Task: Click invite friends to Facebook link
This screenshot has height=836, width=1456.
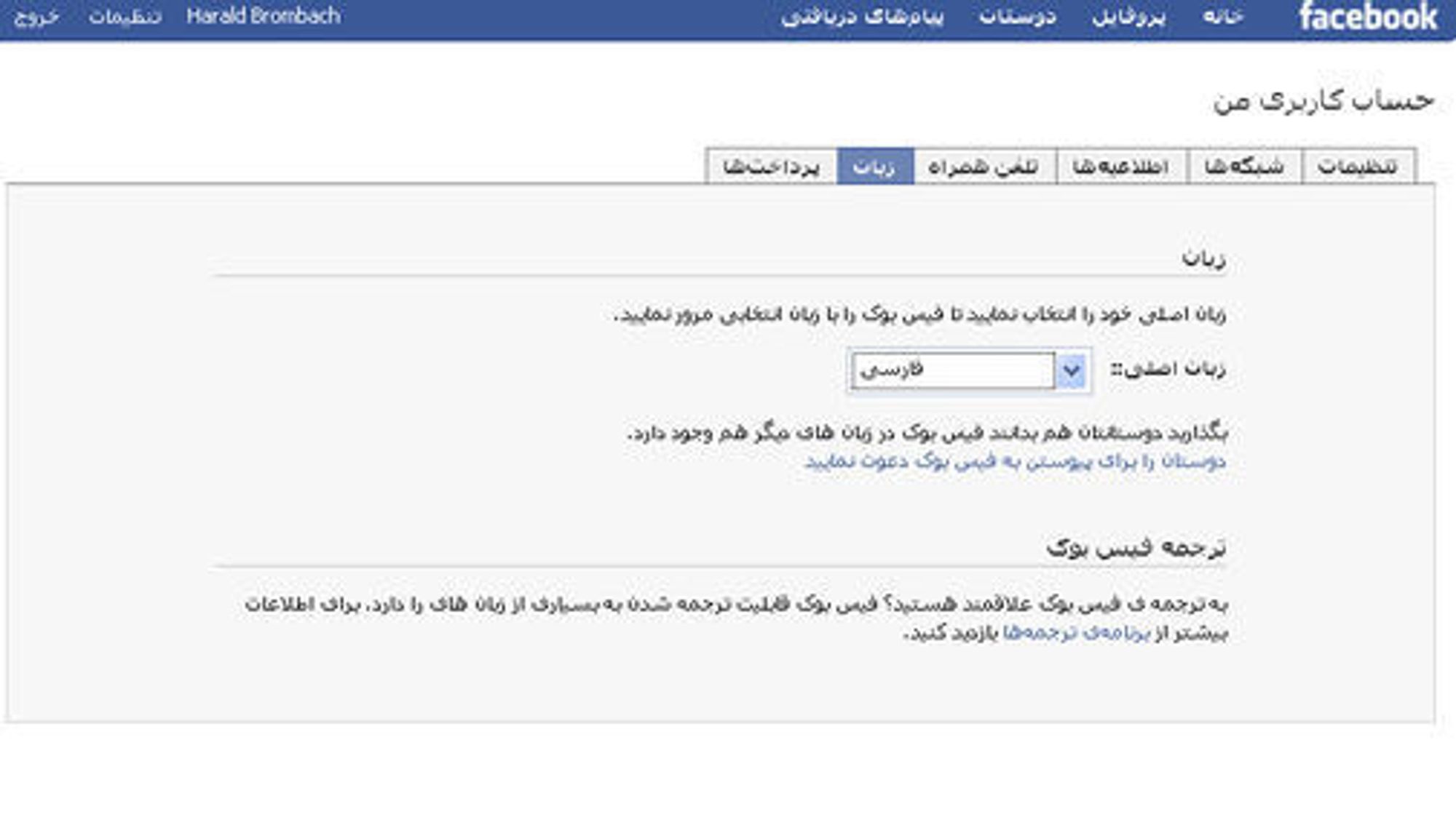Action: (x=1016, y=461)
